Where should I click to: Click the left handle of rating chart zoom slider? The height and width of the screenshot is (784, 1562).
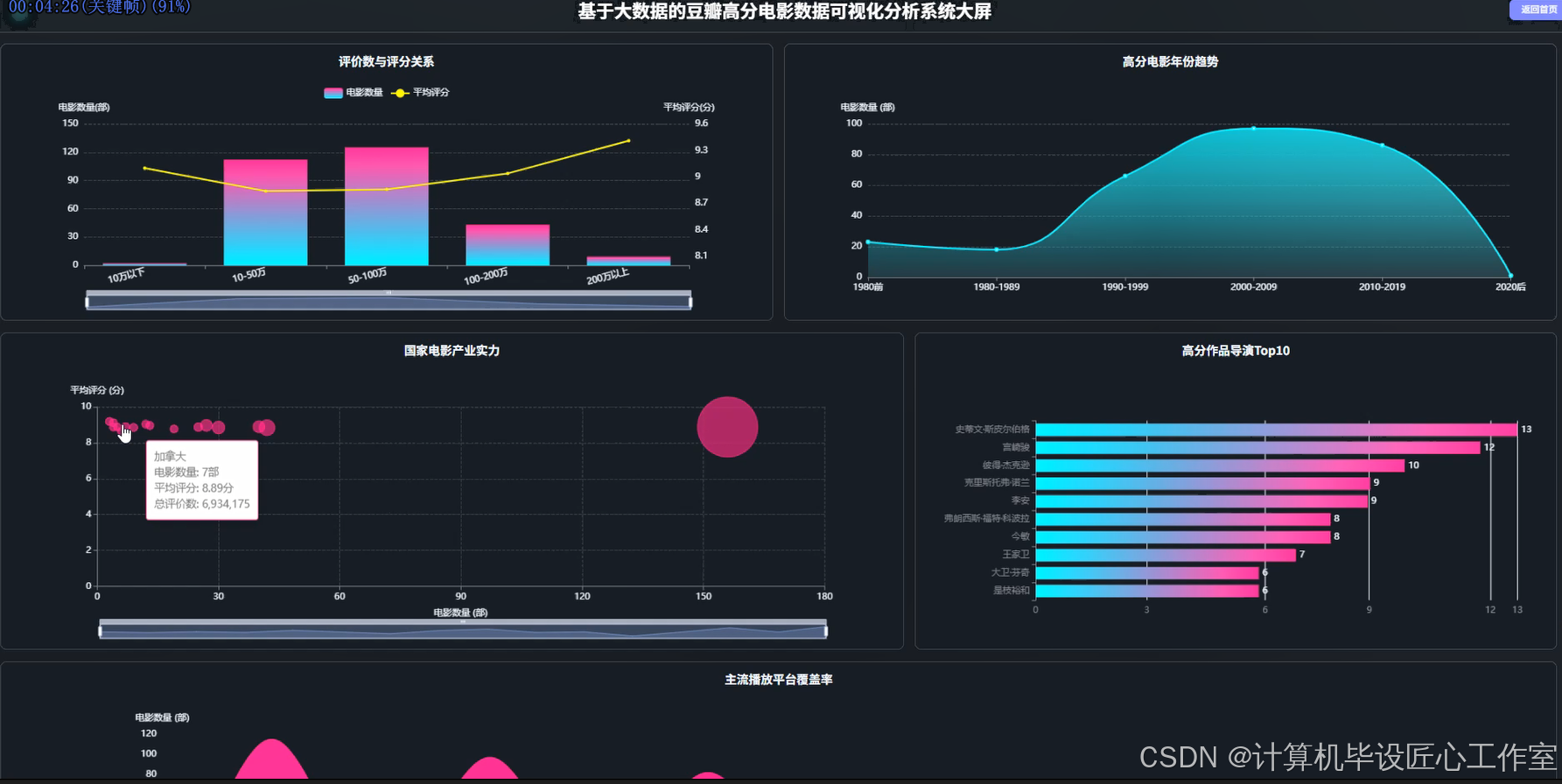pos(87,302)
